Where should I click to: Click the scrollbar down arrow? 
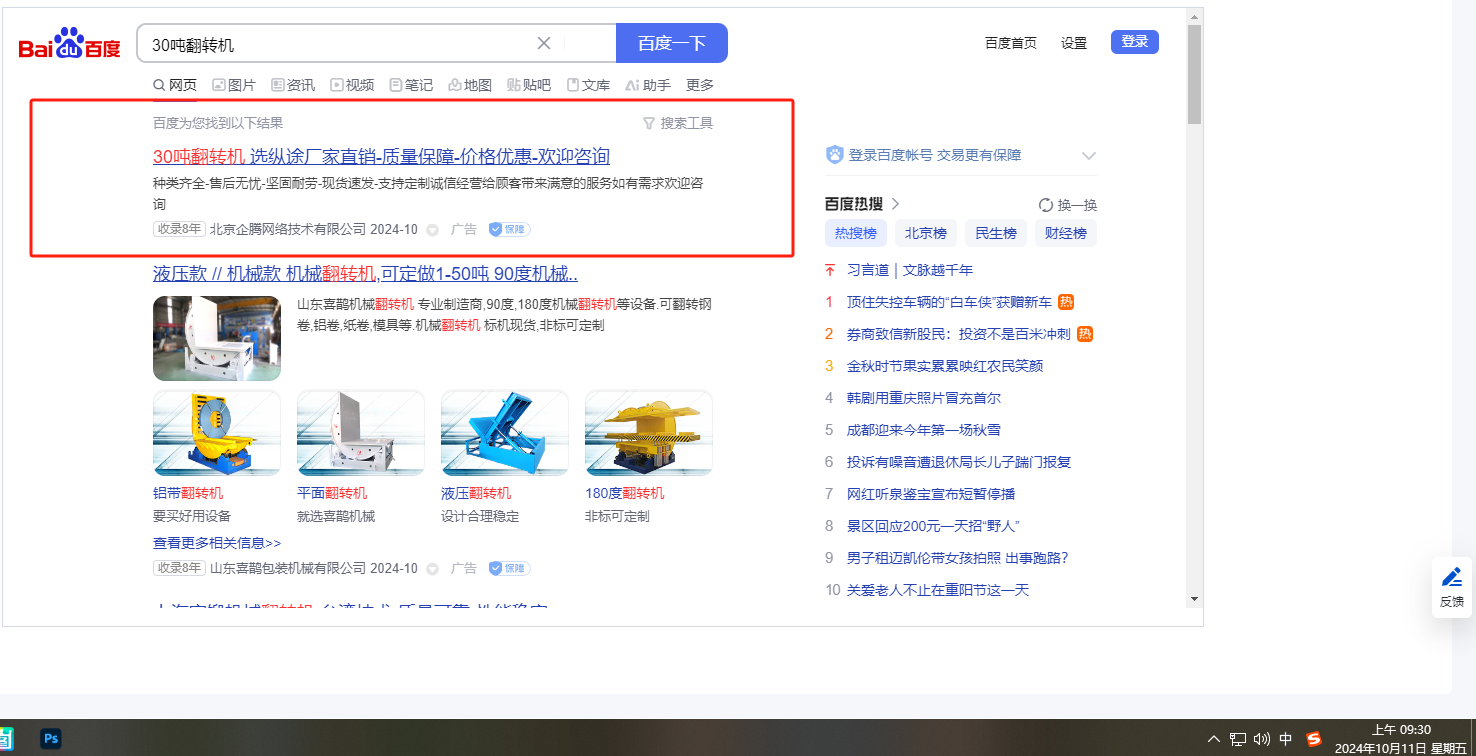1194,599
